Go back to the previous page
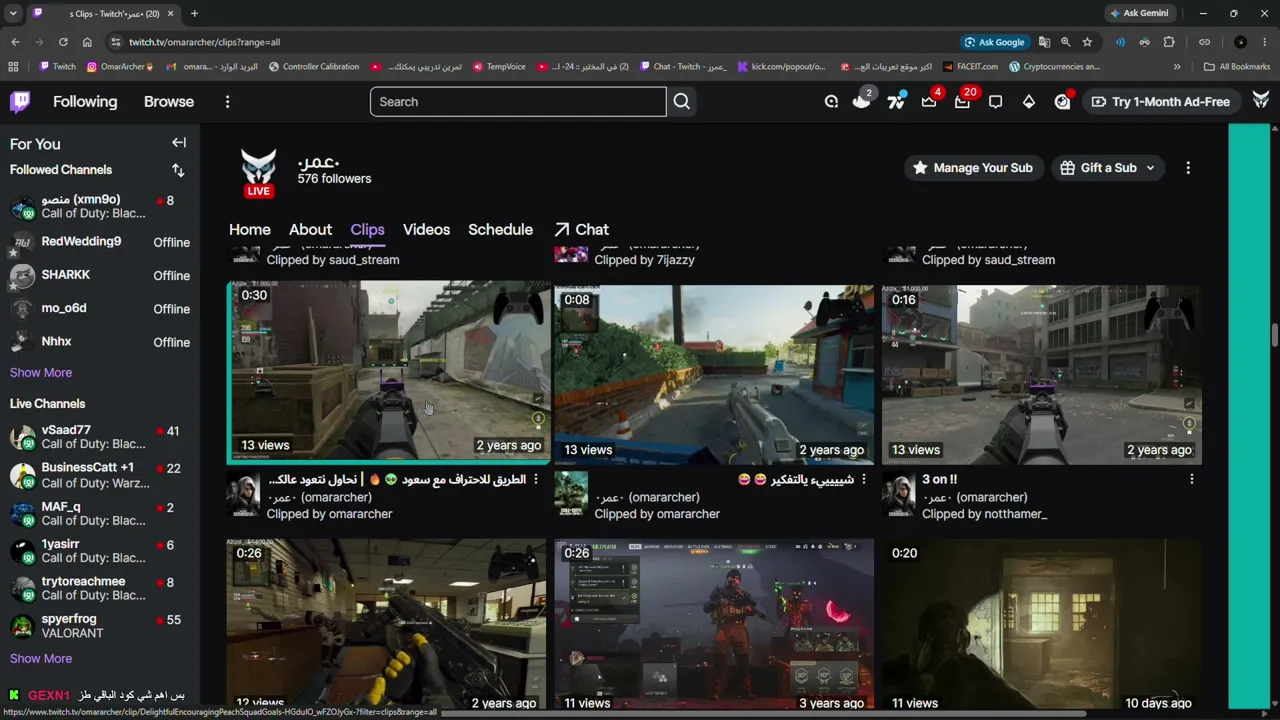This screenshot has width=1280, height=720. point(15,42)
